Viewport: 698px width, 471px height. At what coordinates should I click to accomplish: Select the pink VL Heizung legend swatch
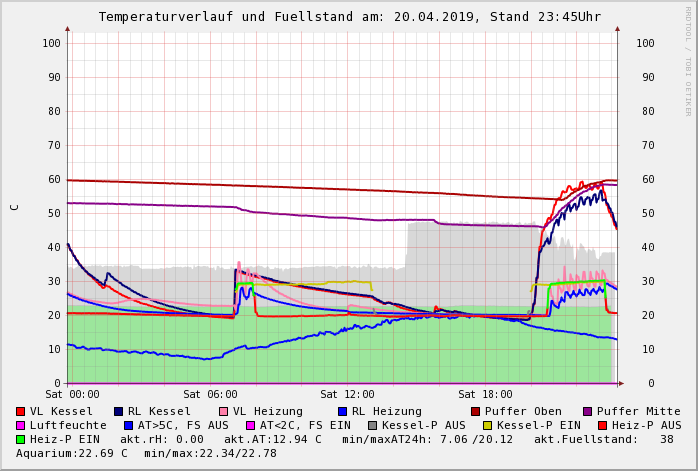[x=223, y=411]
